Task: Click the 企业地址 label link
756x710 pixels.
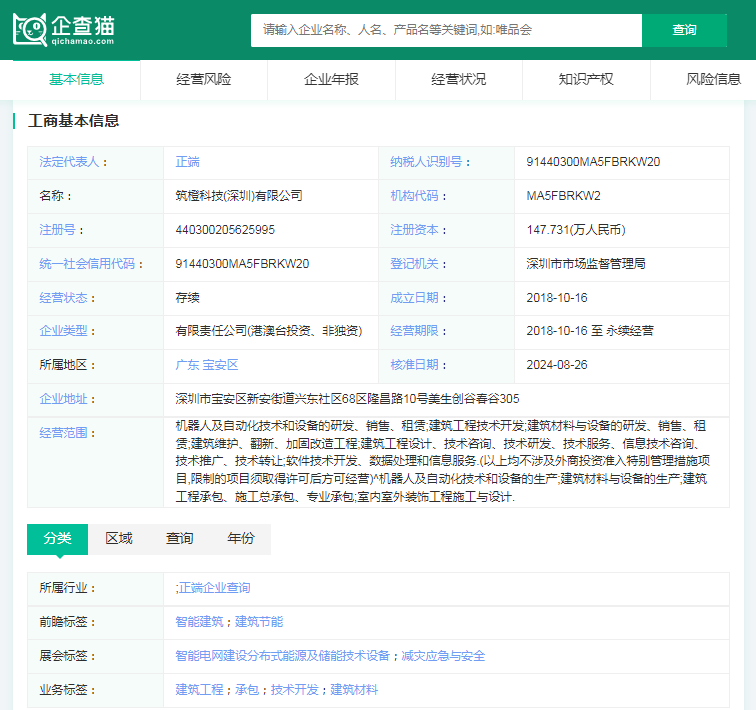Action: pyautogui.click(x=63, y=399)
